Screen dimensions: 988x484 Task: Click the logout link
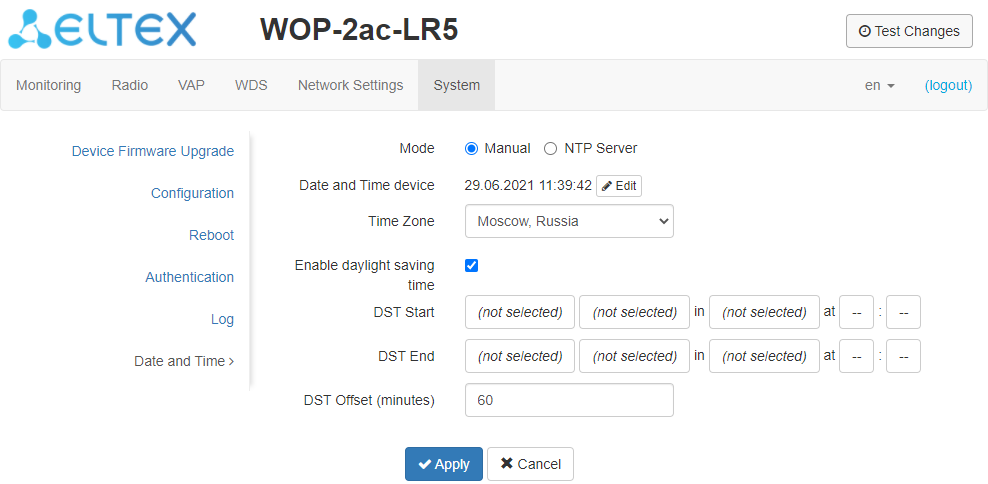pyautogui.click(x=948, y=85)
